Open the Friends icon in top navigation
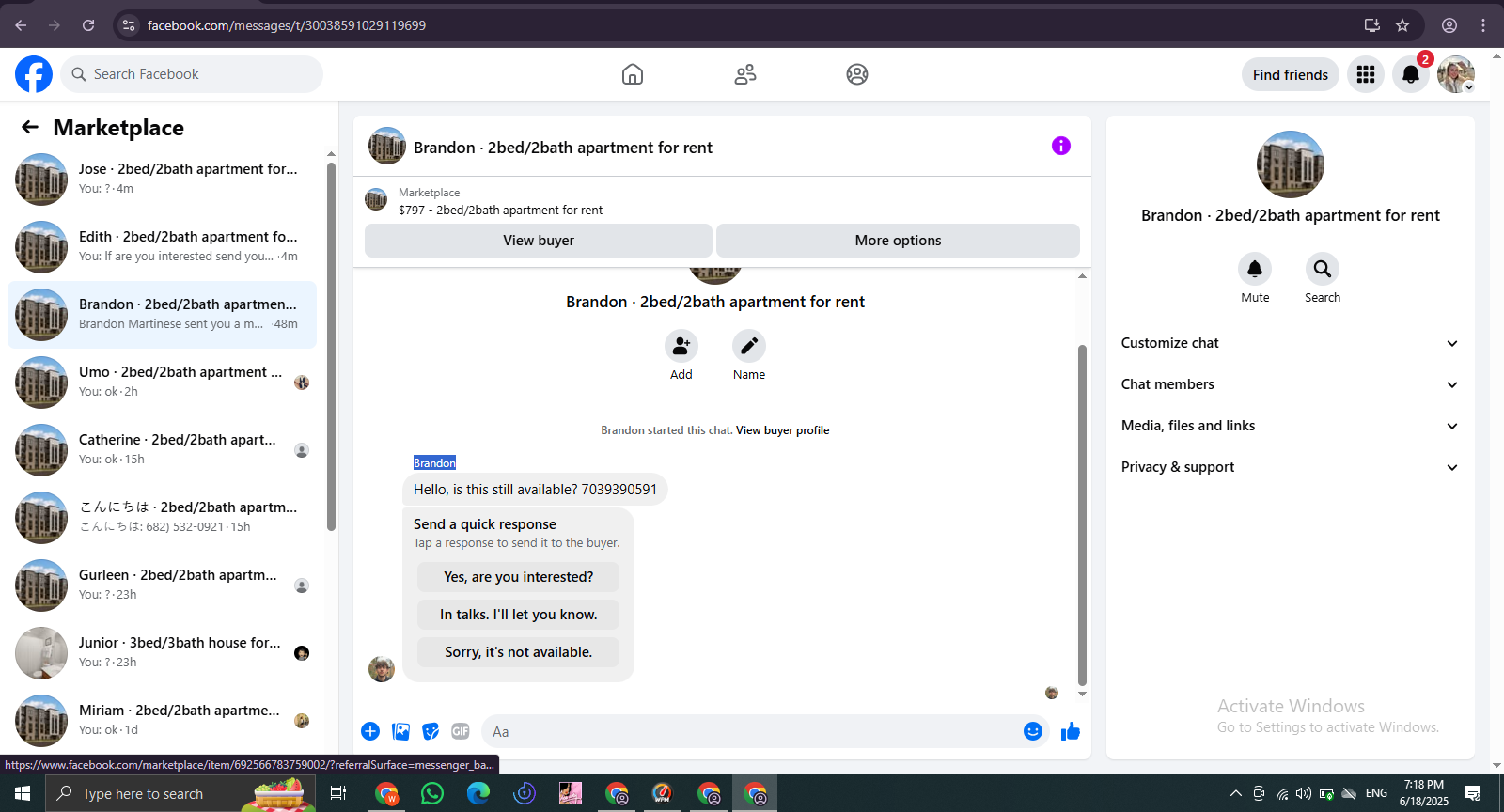This screenshot has width=1504, height=812. [745, 74]
